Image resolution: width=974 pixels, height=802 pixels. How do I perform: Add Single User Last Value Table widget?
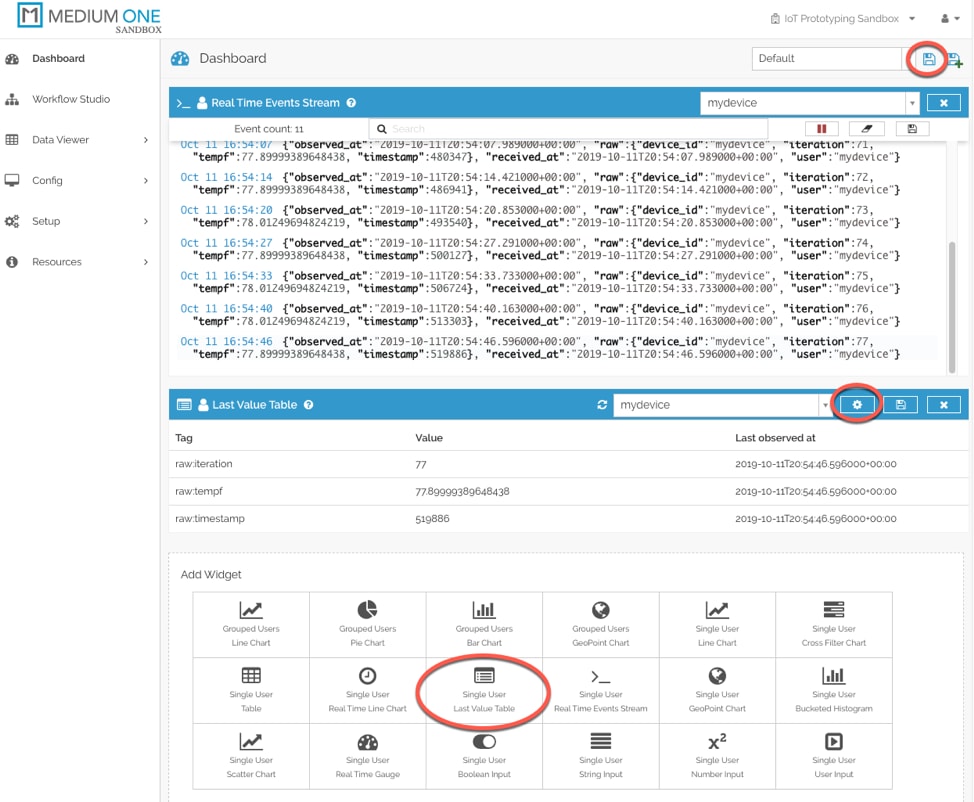(484, 689)
